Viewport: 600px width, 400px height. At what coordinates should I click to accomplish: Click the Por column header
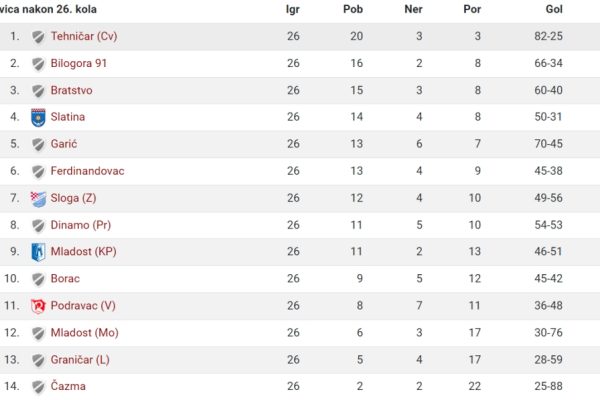click(472, 9)
